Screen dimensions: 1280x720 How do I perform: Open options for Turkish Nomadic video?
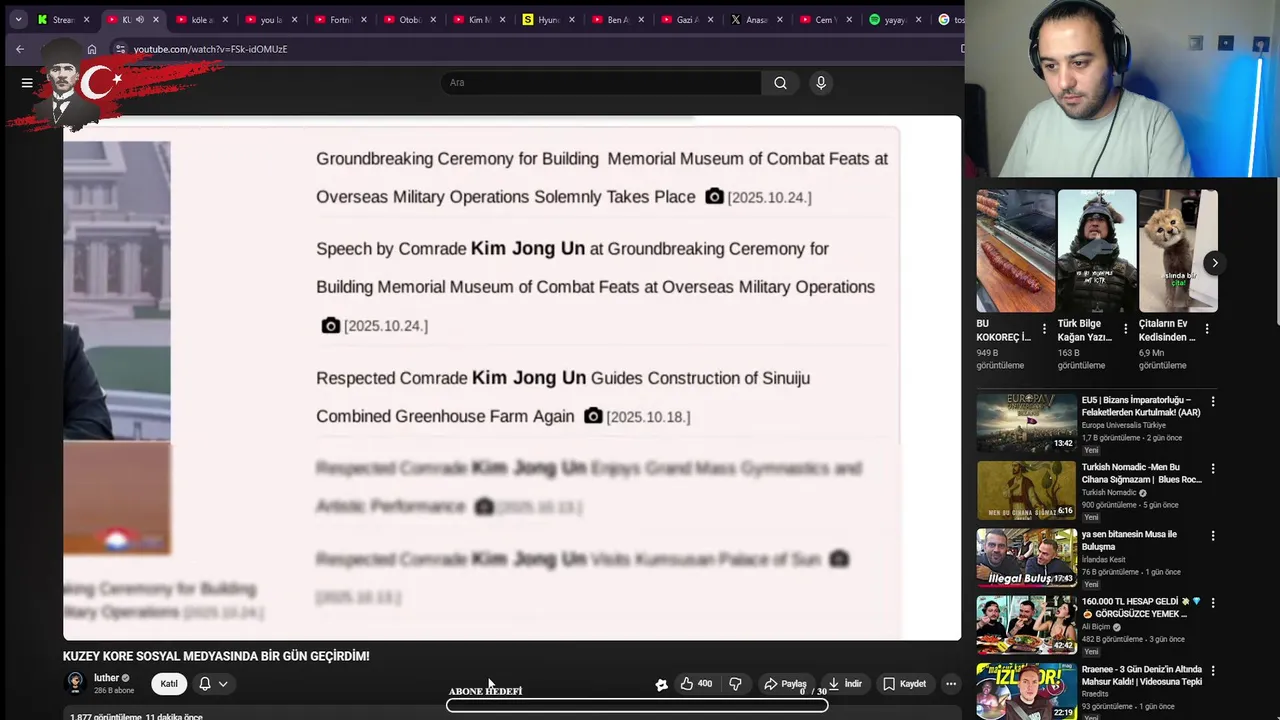click(1213, 469)
